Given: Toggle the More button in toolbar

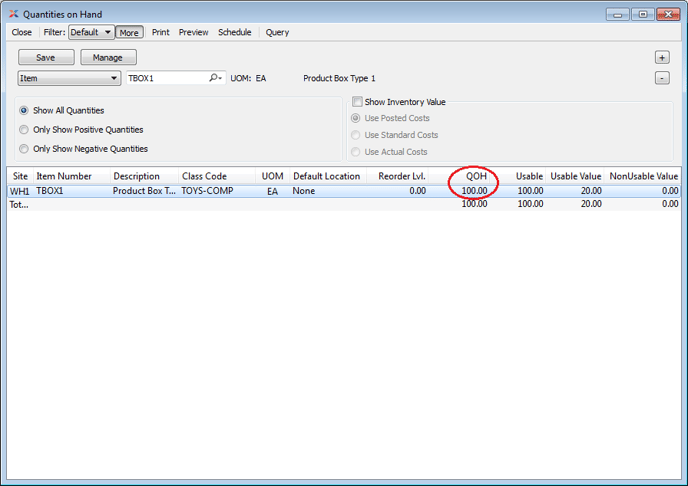Looking at the screenshot, I should pos(128,32).
